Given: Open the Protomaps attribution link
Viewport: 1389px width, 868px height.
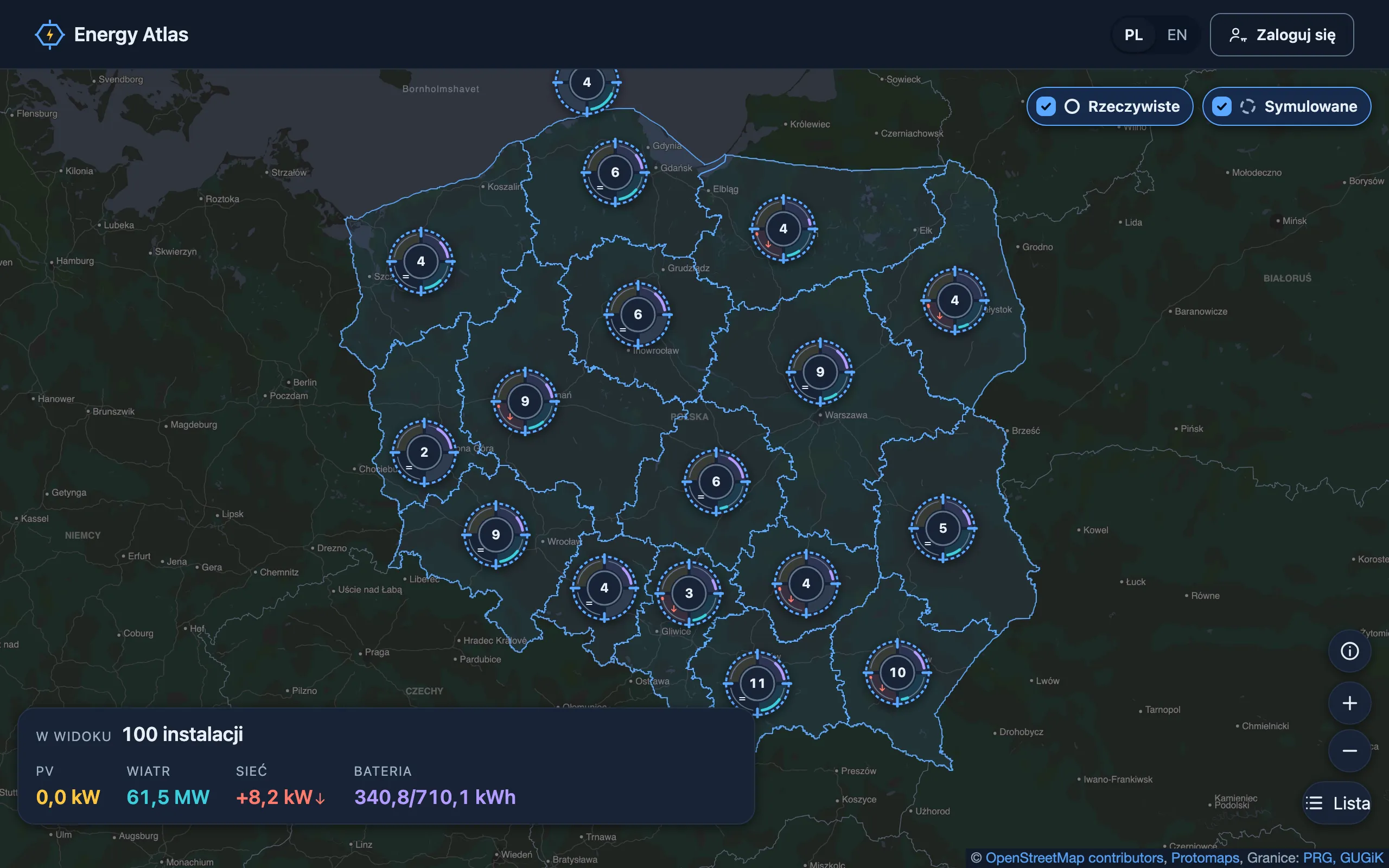Looking at the screenshot, I should pos(1205,858).
